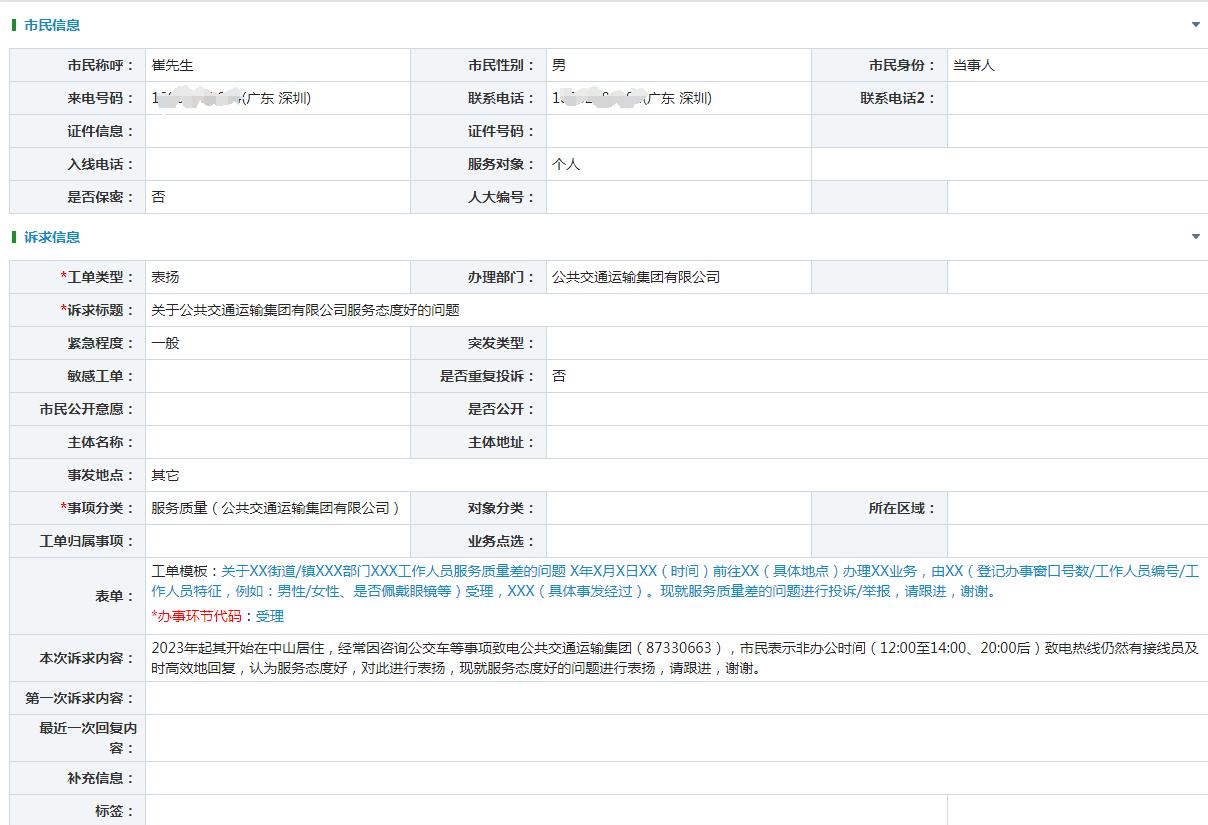The image size is (1208, 825).
Task: Click the empty 联系电话2 field
Action: pyautogui.click(x=1076, y=98)
